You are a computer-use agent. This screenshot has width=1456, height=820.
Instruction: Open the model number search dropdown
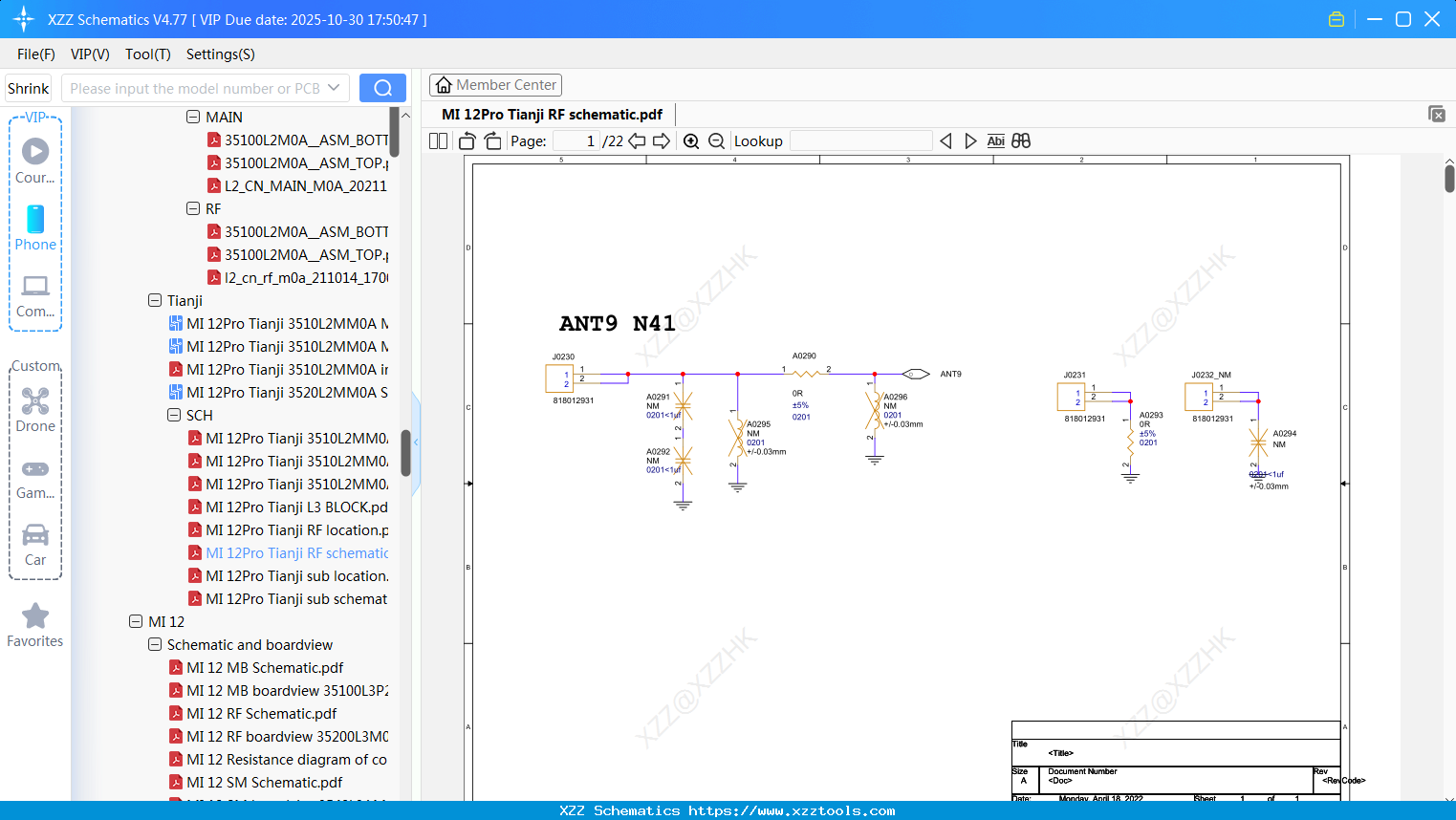pyautogui.click(x=335, y=87)
